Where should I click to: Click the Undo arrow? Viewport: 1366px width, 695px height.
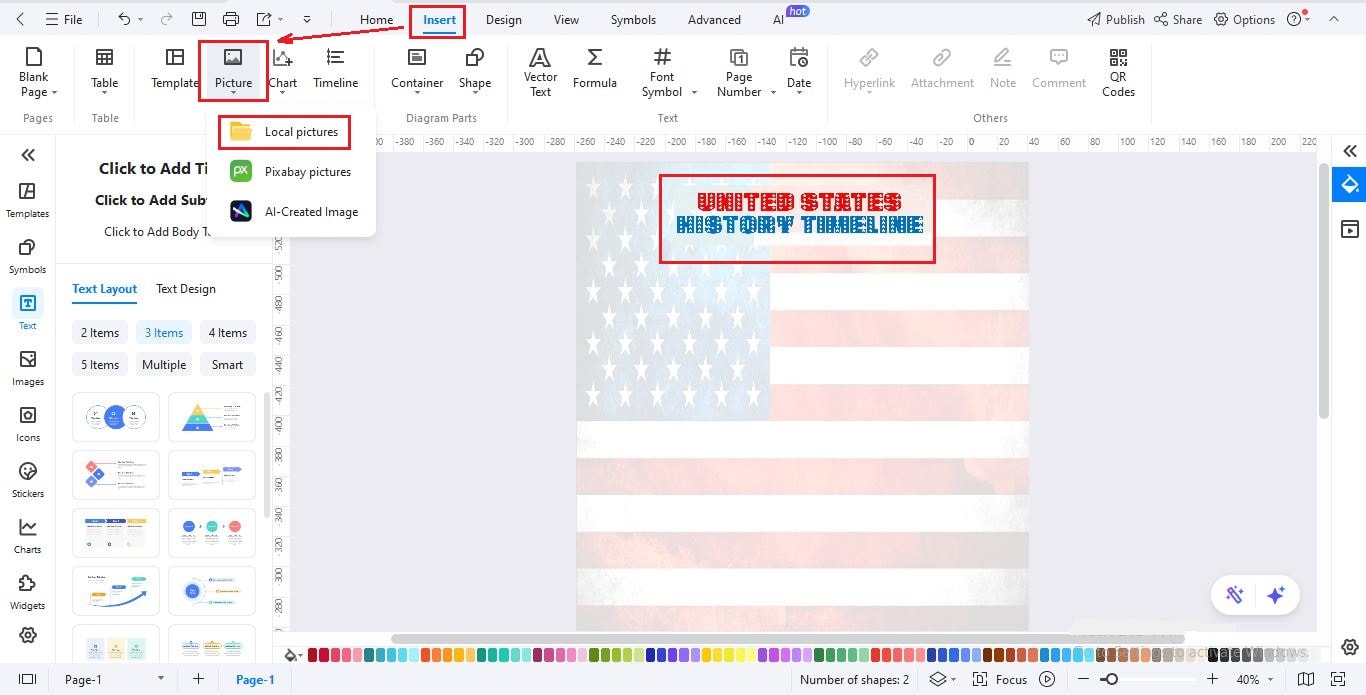124,19
